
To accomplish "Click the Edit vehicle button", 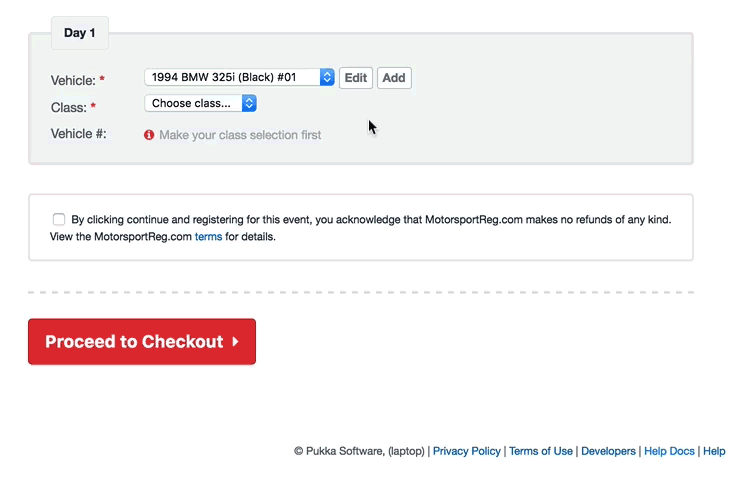I will [x=356, y=78].
